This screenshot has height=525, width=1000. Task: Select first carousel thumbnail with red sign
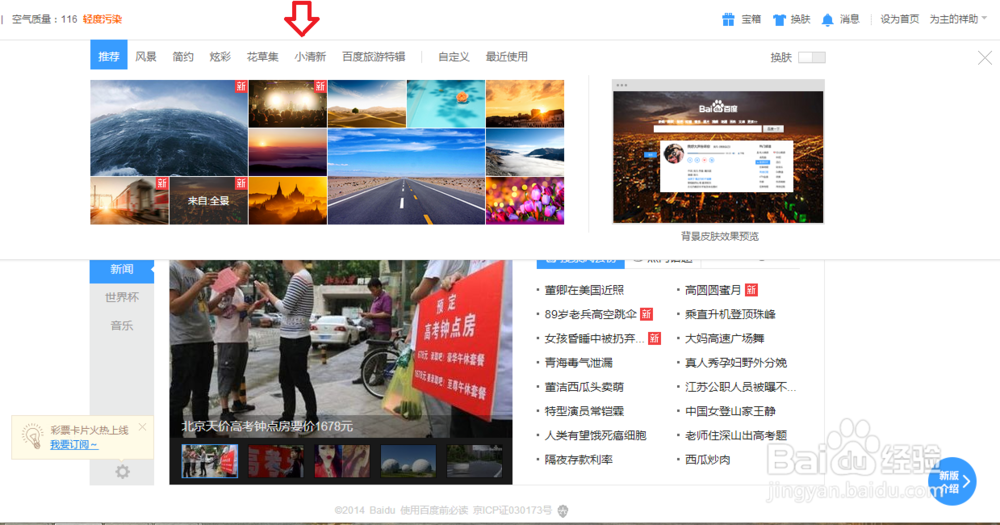click(210, 461)
